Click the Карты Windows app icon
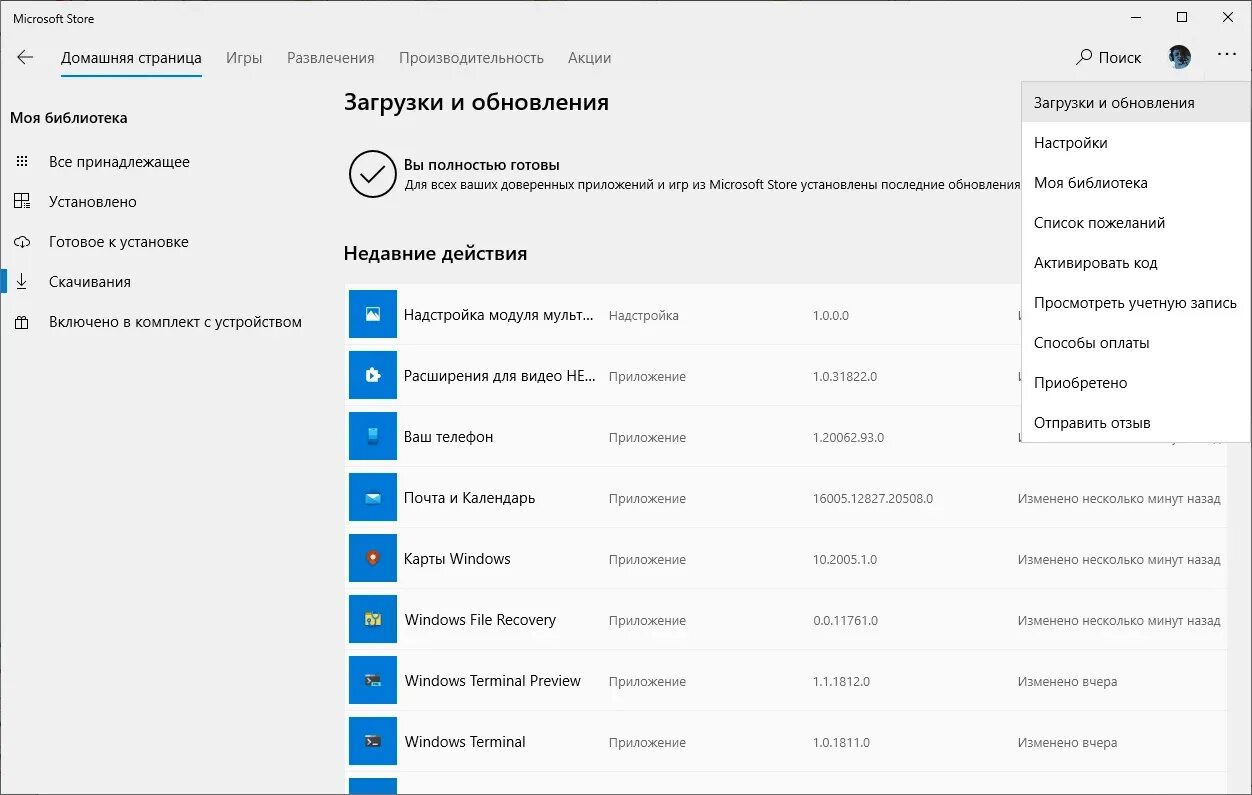 point(373,559)
